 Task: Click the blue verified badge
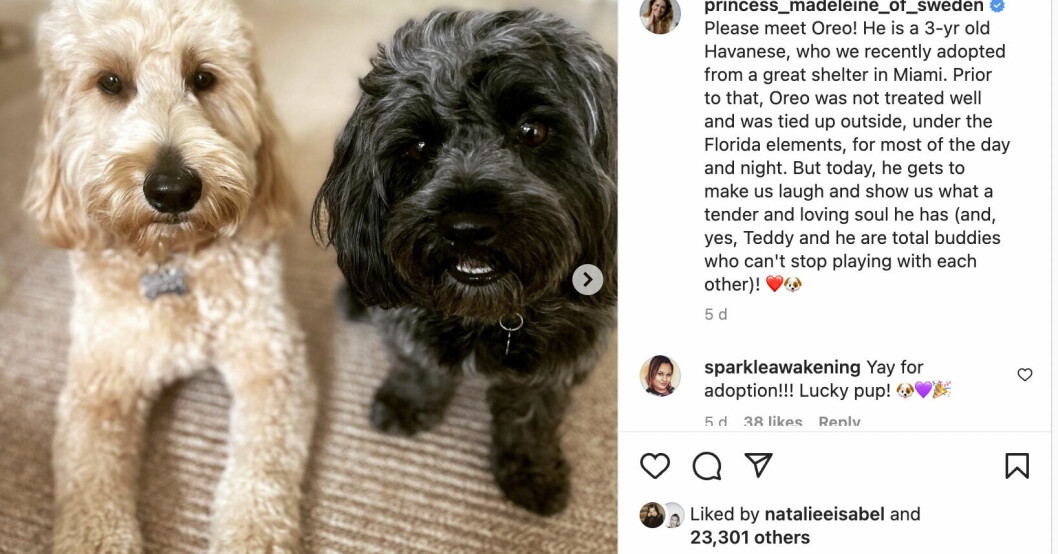point(997,6)
